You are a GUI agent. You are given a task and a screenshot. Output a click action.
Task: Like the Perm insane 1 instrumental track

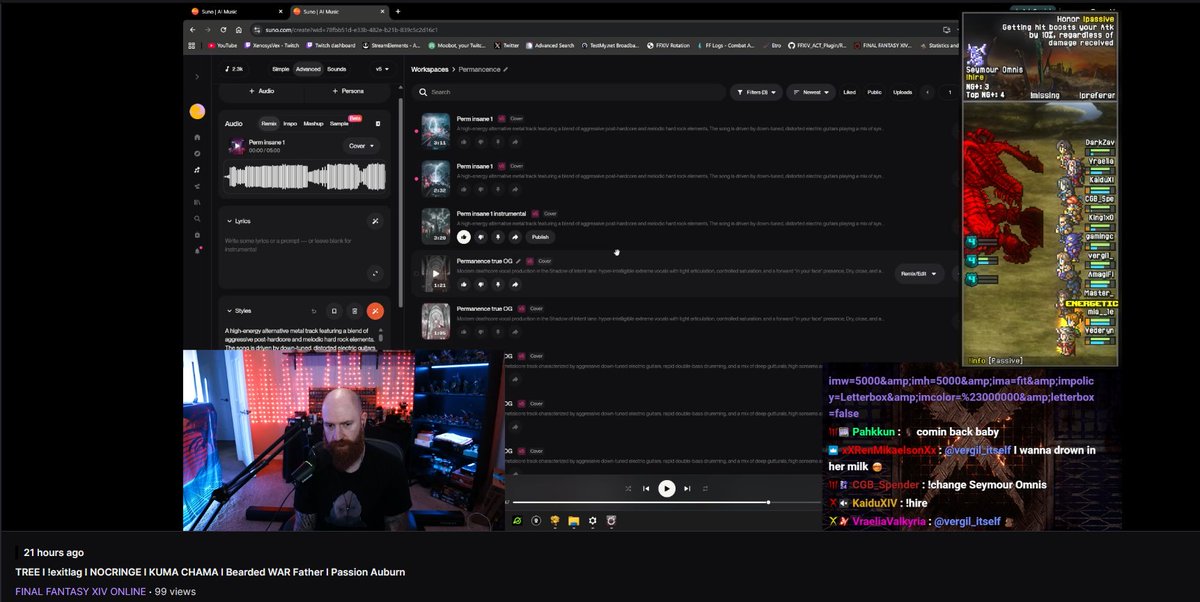click(464, 237)
